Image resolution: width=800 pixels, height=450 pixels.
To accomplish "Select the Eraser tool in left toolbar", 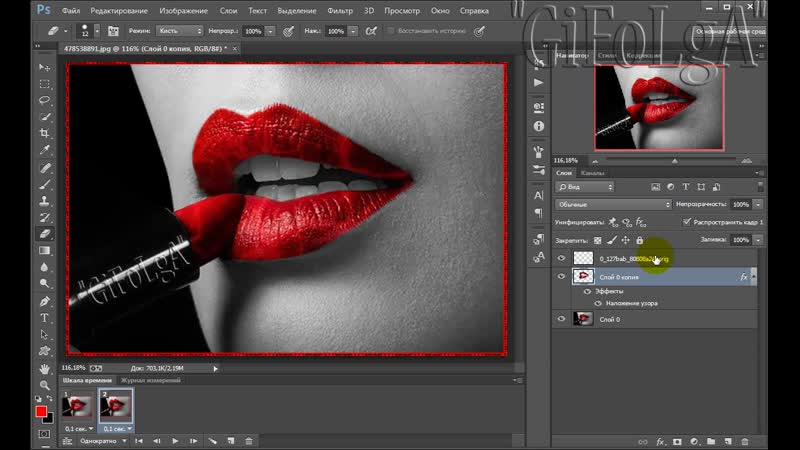I will (x=44, y=233).
